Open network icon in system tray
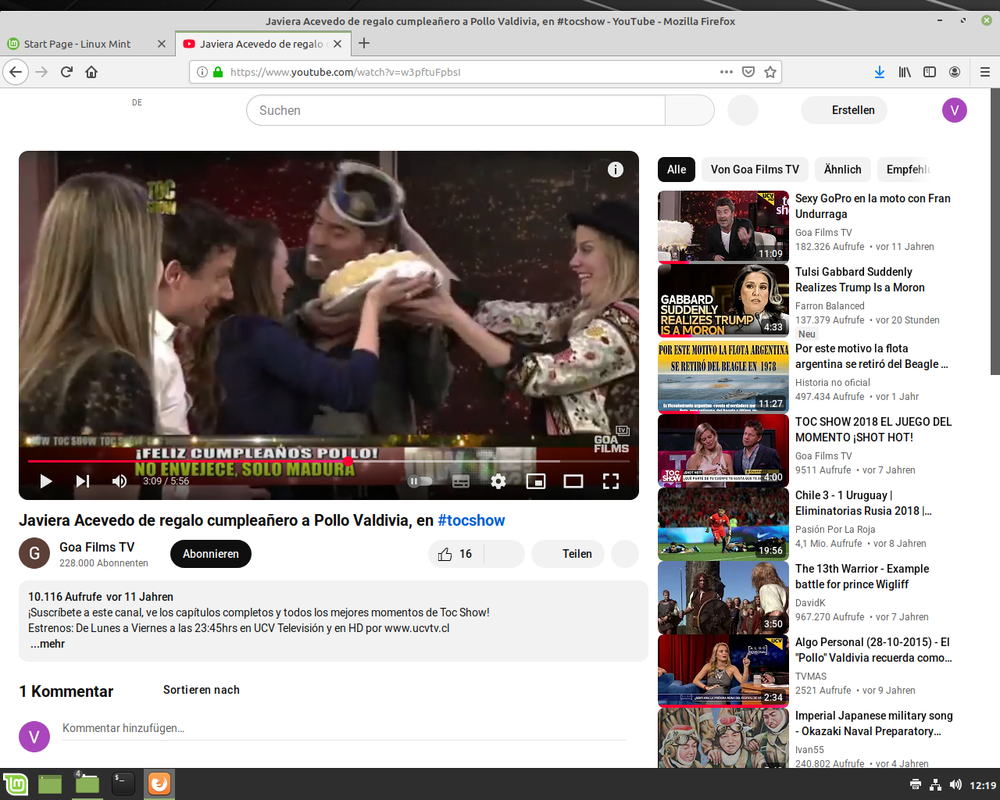Image resolution: width=1000 pixels, height=800 pixels. click(935, 785)
